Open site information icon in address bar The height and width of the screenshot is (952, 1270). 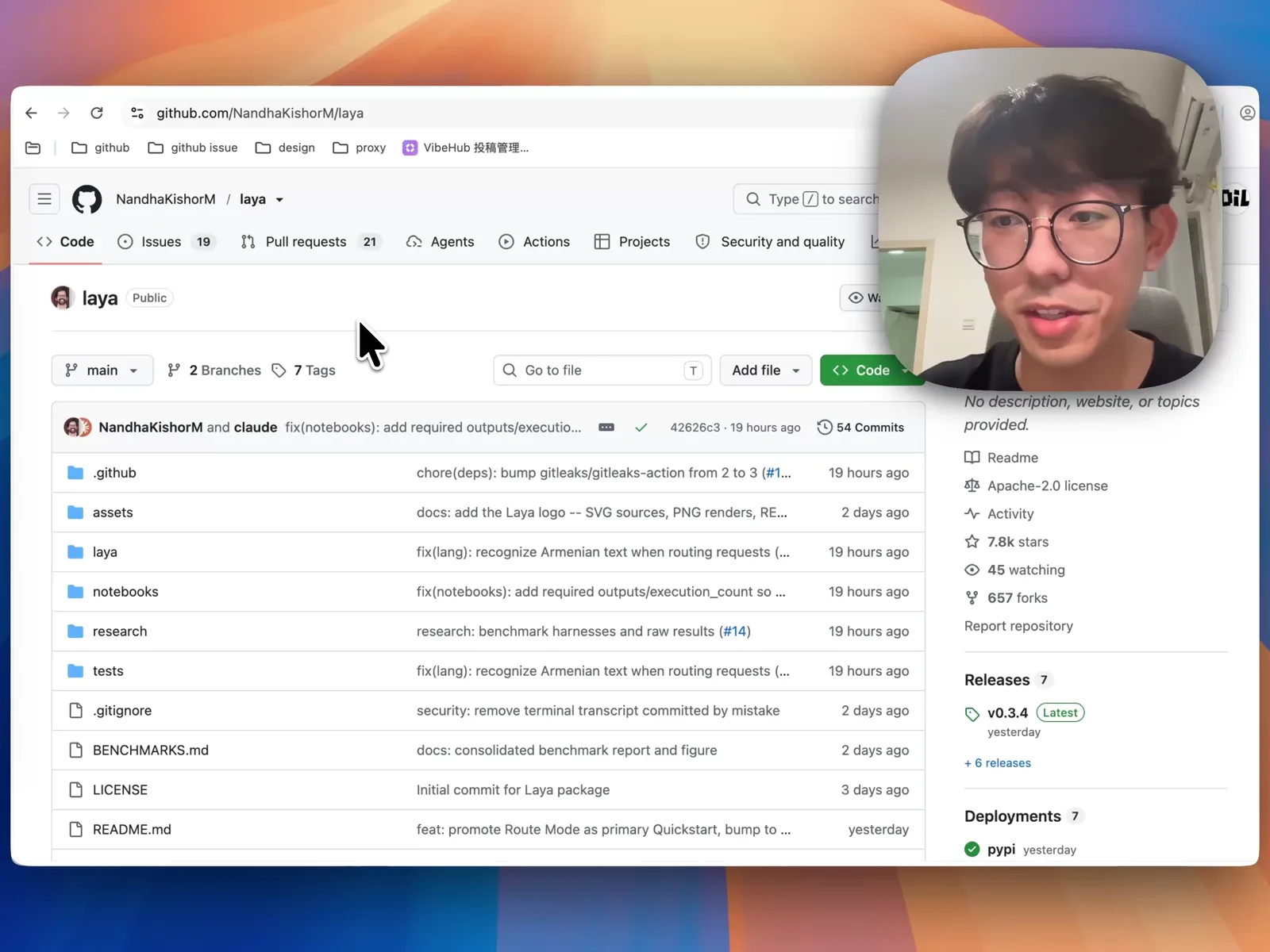pyautogui.click(x=137, y=113)
